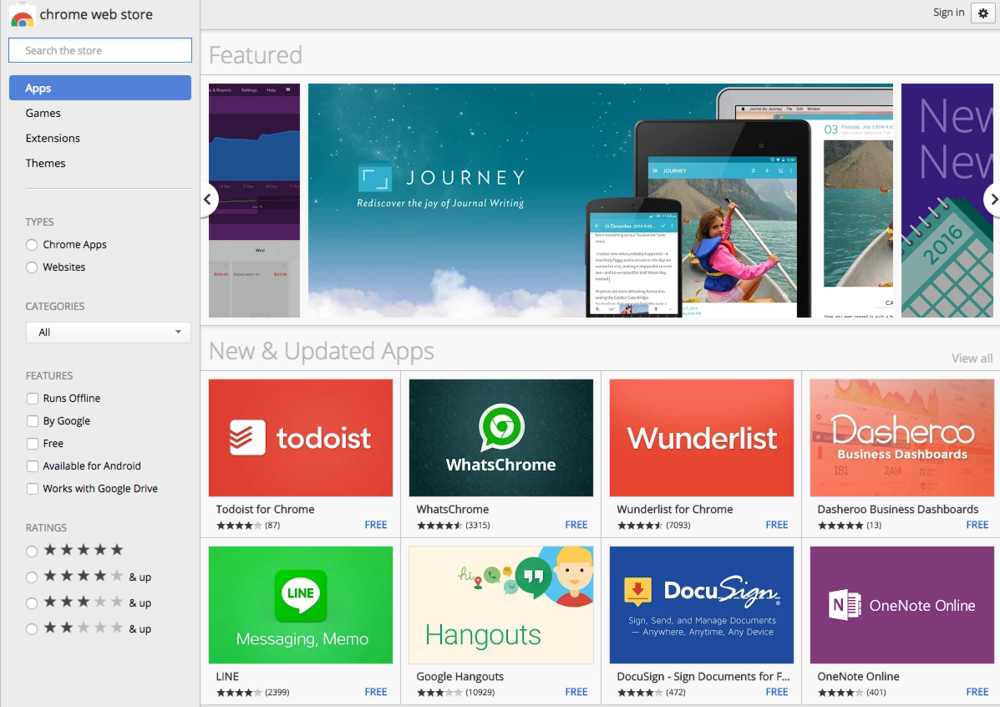
Task: Filter by five stars rating
Action: (x=32, y=551)
